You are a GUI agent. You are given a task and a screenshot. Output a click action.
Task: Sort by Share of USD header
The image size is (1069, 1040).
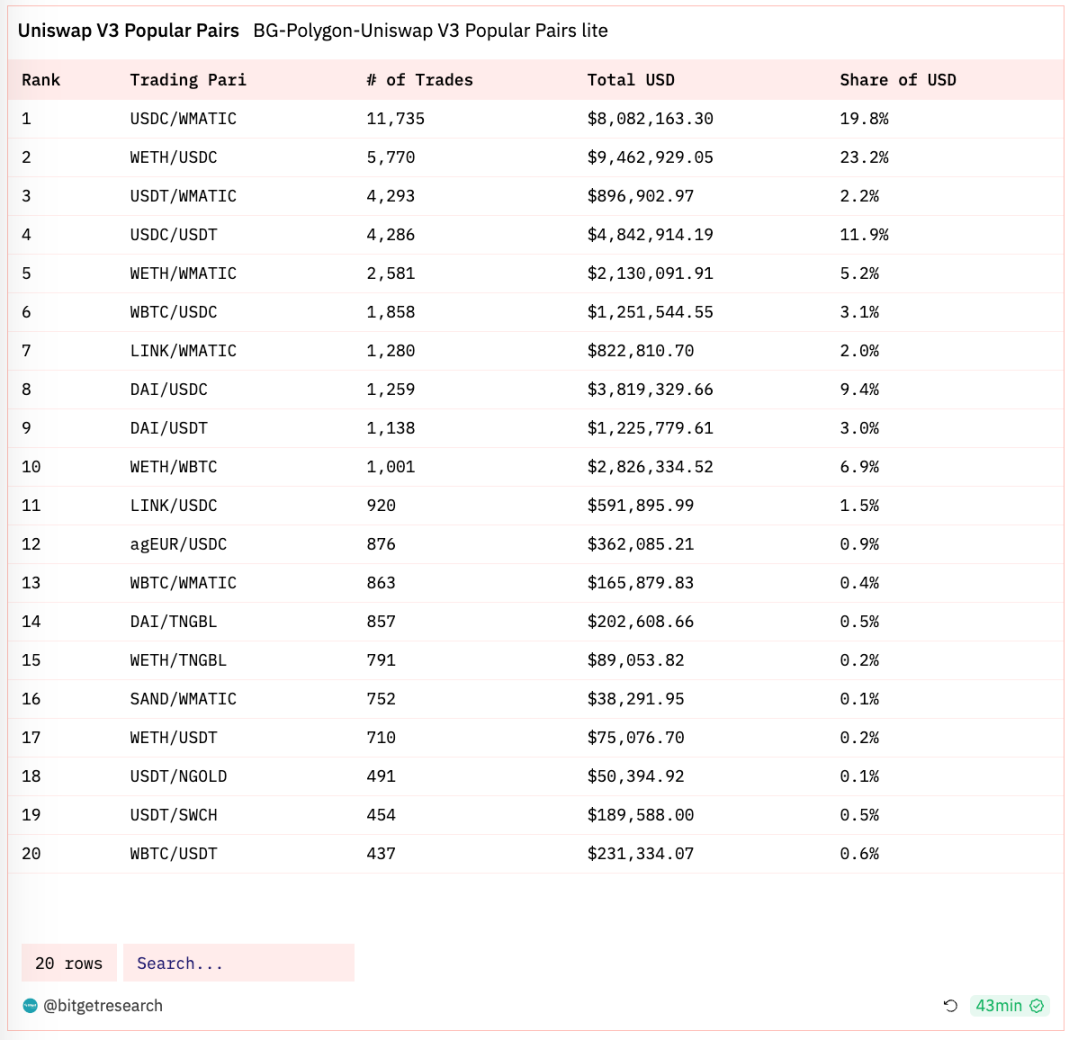coord(897,80)
